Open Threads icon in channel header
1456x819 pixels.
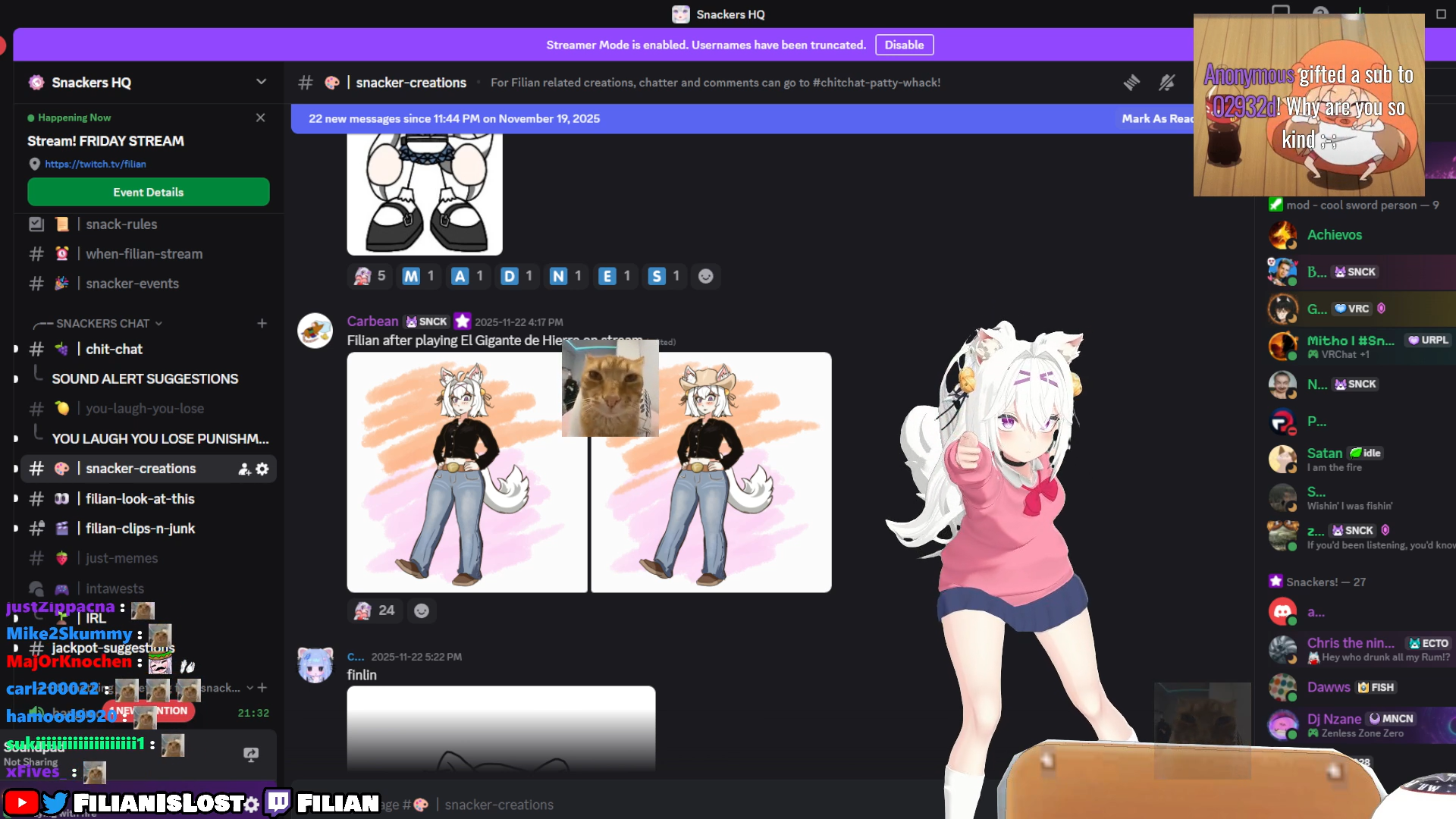[1131, 83]
